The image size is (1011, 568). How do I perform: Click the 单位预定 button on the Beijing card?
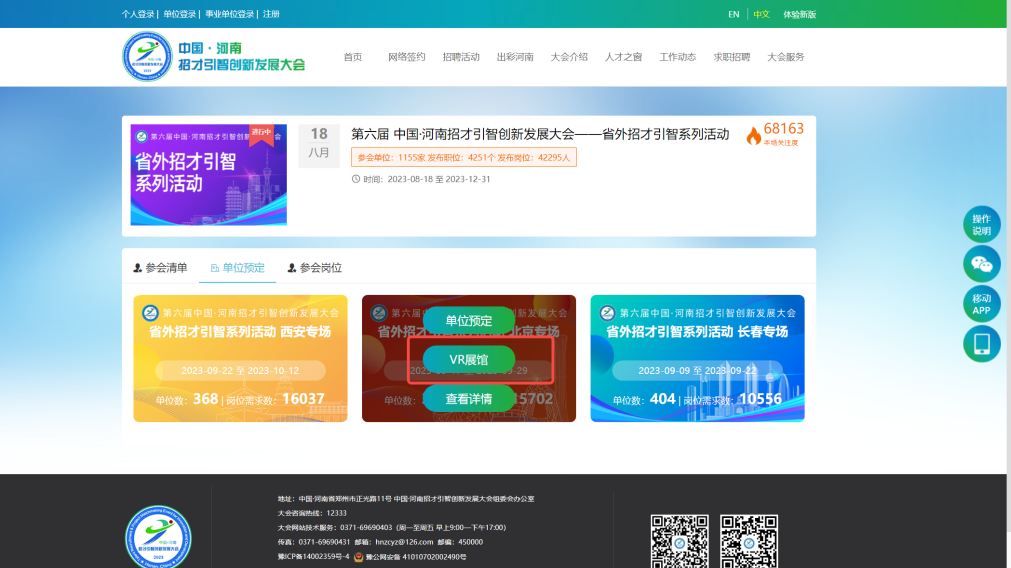(469, 320)
